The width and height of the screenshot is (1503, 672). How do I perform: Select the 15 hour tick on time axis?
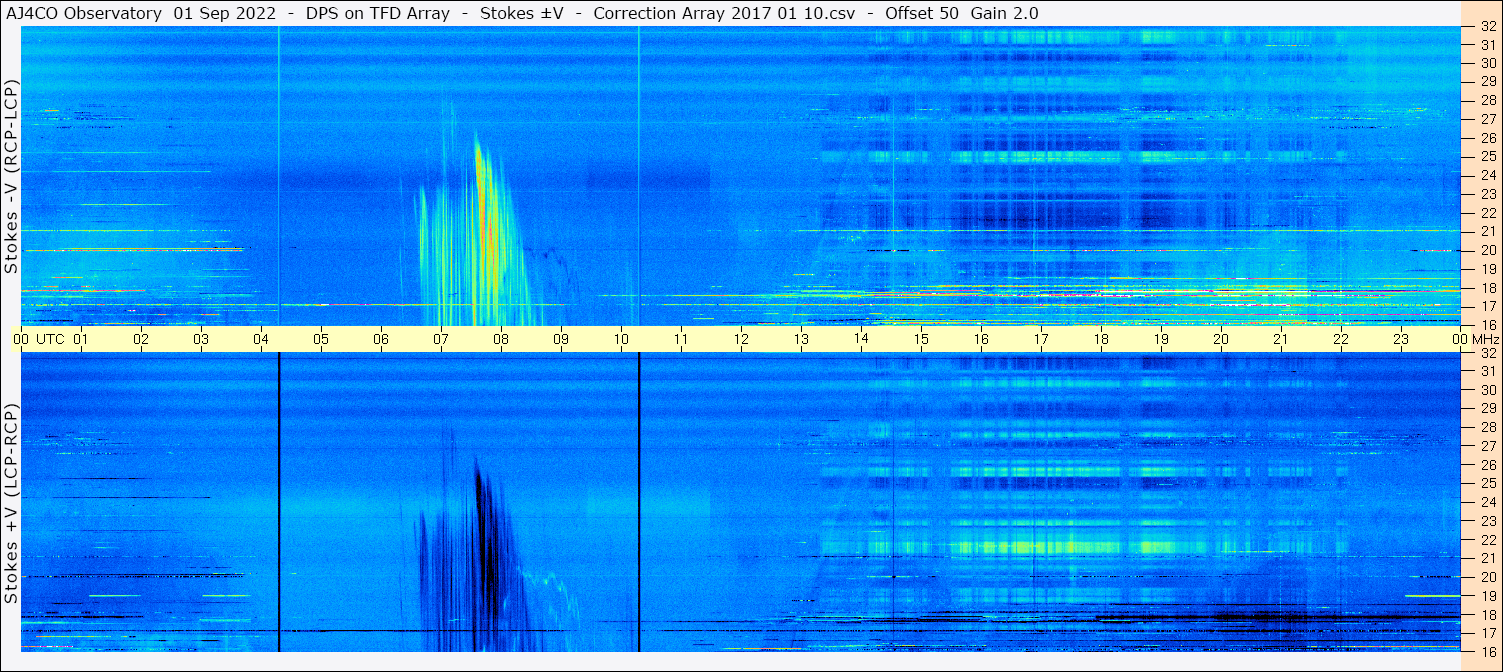921,339
